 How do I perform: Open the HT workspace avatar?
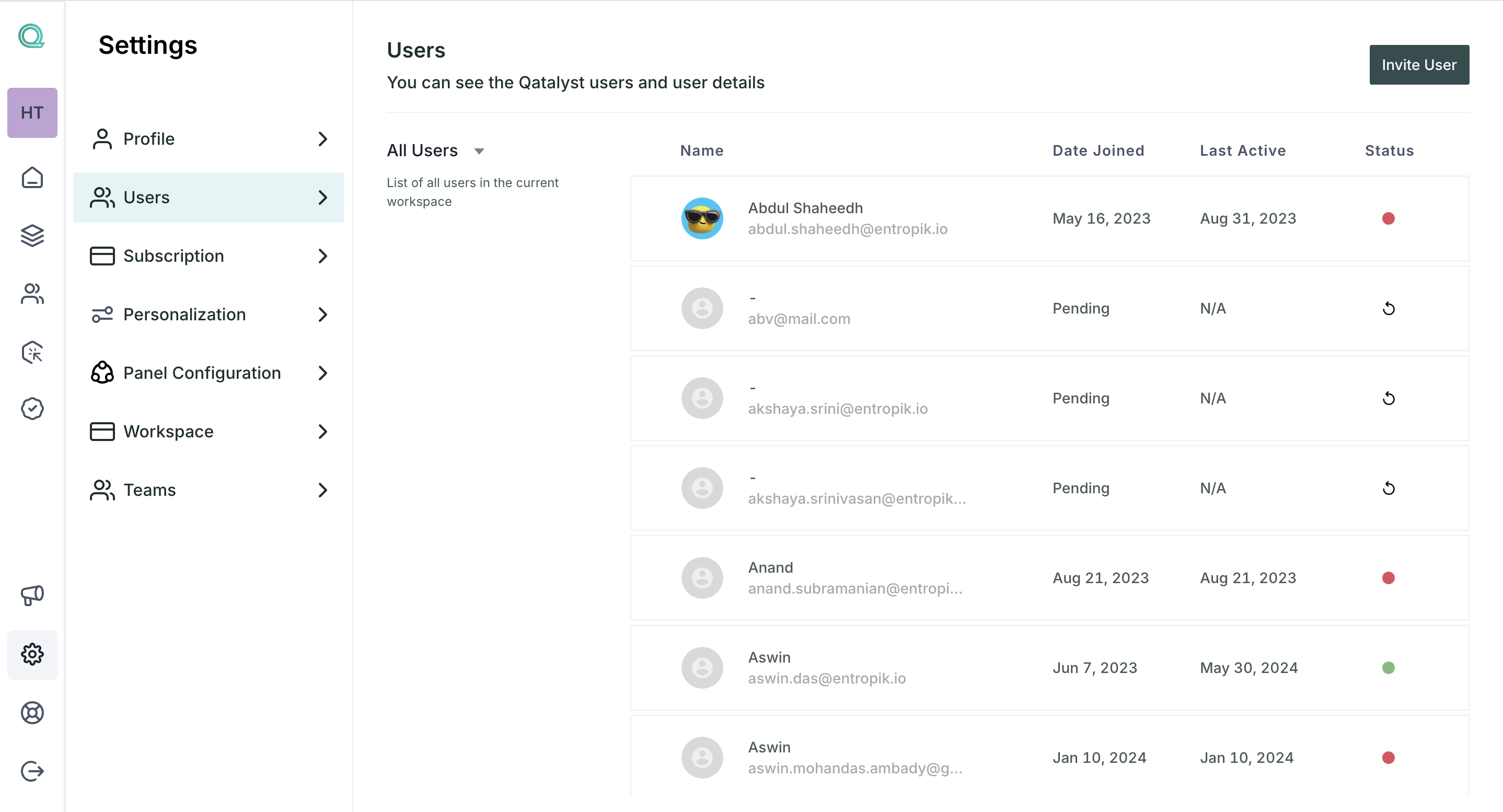[x=32, y=112]
